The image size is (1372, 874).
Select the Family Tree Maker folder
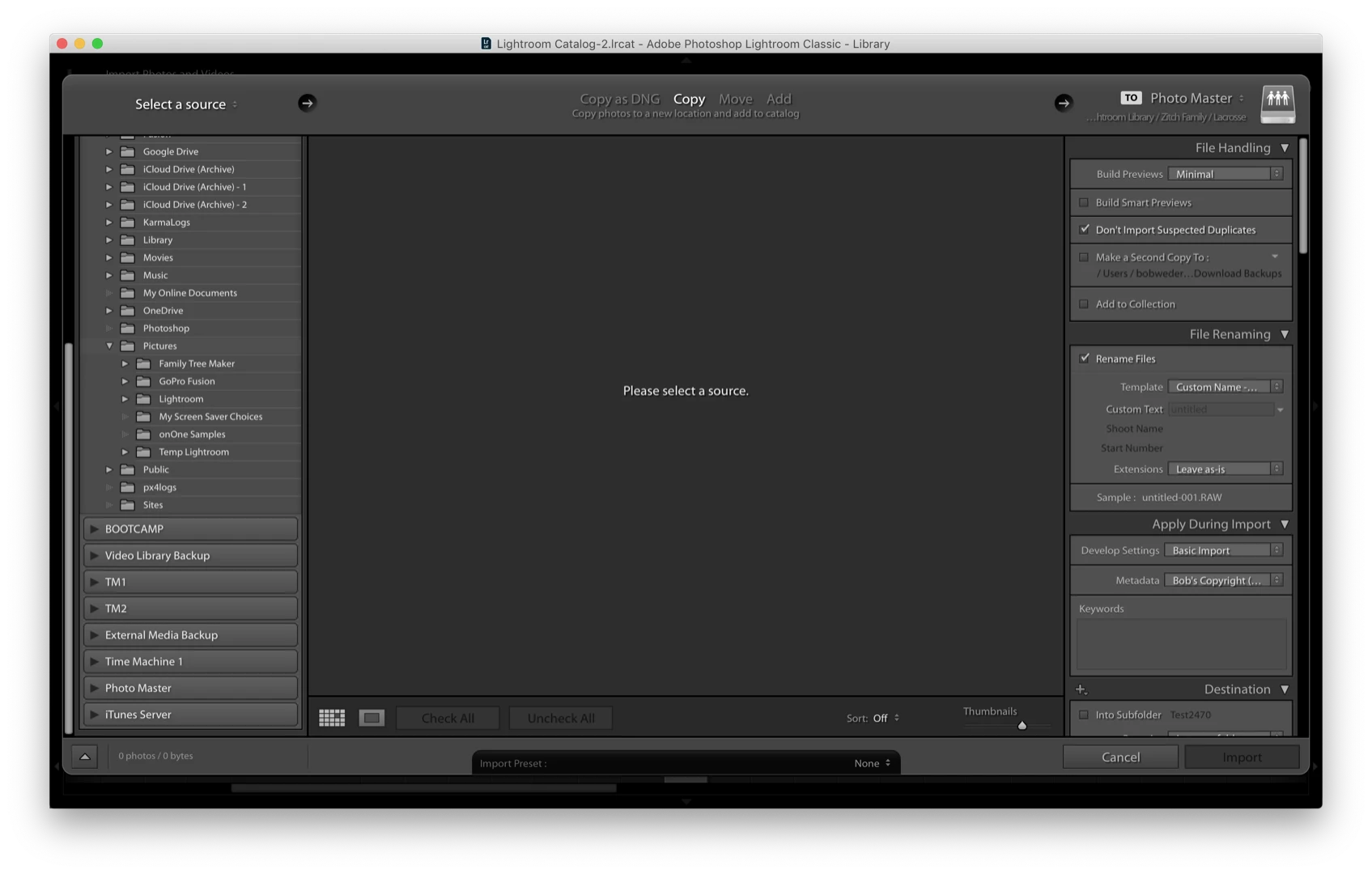point(197,364)
